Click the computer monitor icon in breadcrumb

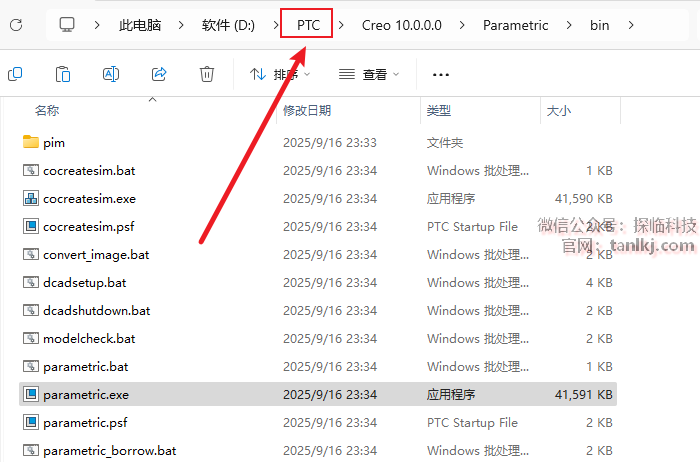(67, 25)
